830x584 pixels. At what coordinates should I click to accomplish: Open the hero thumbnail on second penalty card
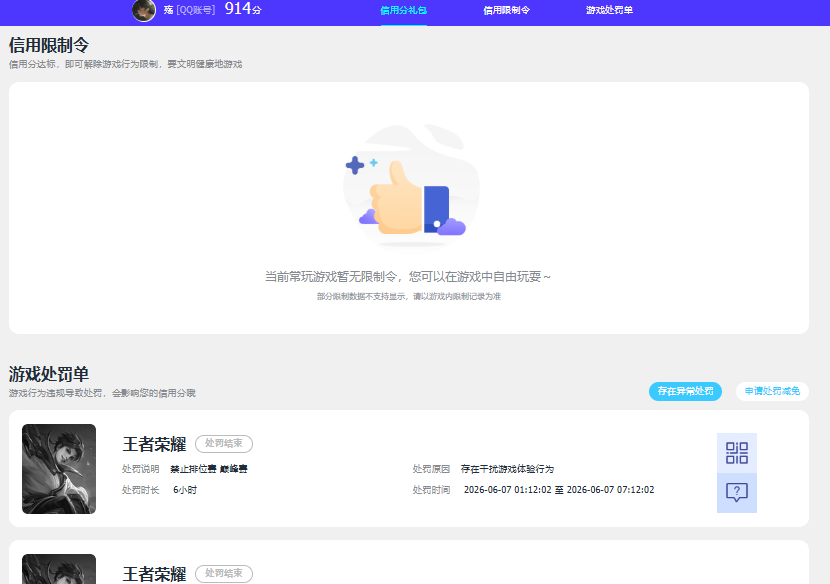59,569
